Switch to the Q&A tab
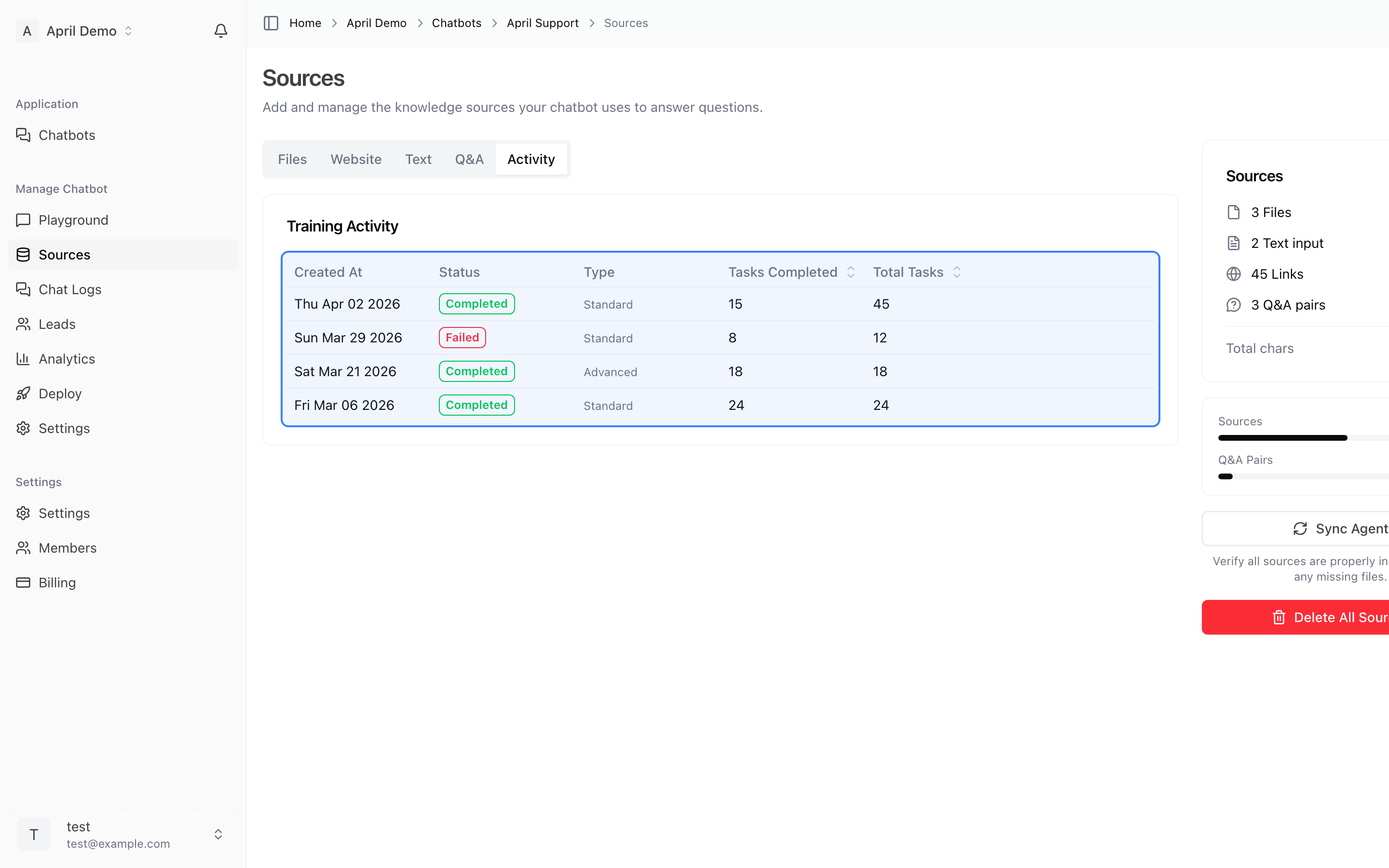1389x868 pixels. point(469,159)
